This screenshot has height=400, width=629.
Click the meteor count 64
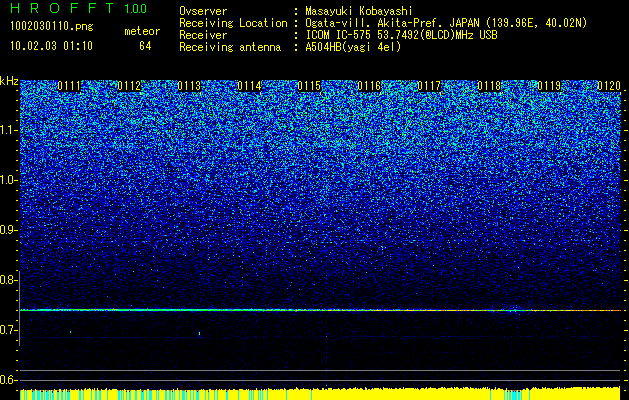point(145,46)
